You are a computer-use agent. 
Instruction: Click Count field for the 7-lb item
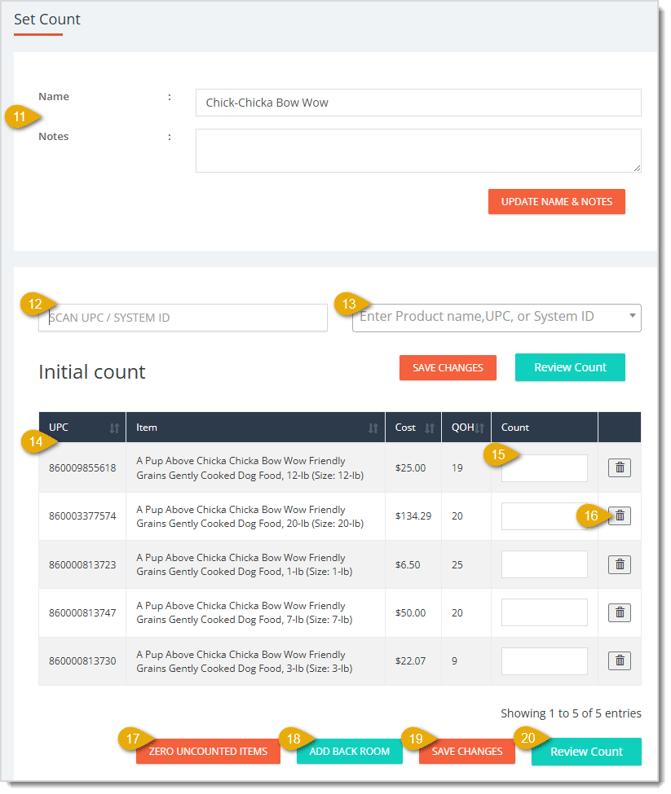coord(544,612)
